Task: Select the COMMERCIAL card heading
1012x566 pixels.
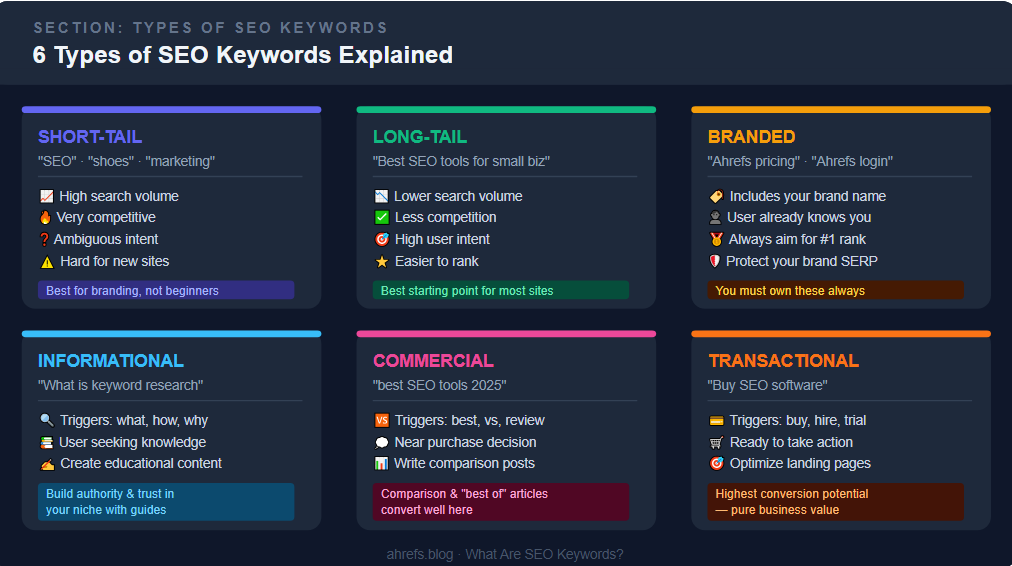Action: click(433, 361)
